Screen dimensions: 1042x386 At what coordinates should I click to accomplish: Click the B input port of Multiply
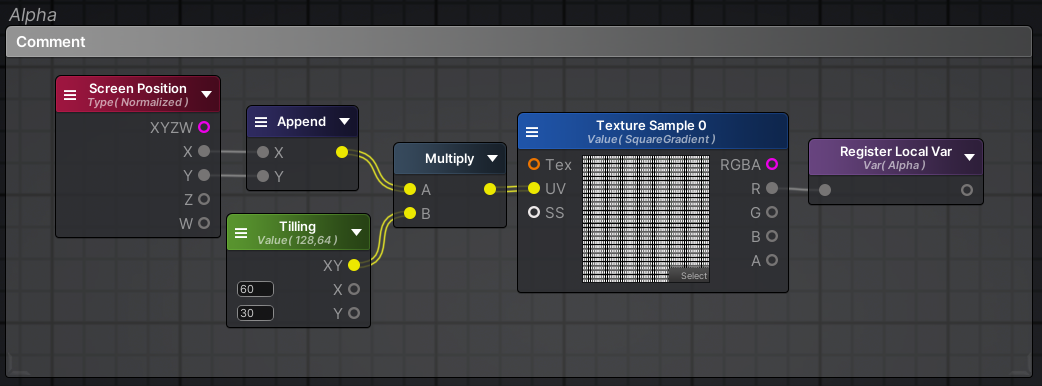(x=410, y=213)
